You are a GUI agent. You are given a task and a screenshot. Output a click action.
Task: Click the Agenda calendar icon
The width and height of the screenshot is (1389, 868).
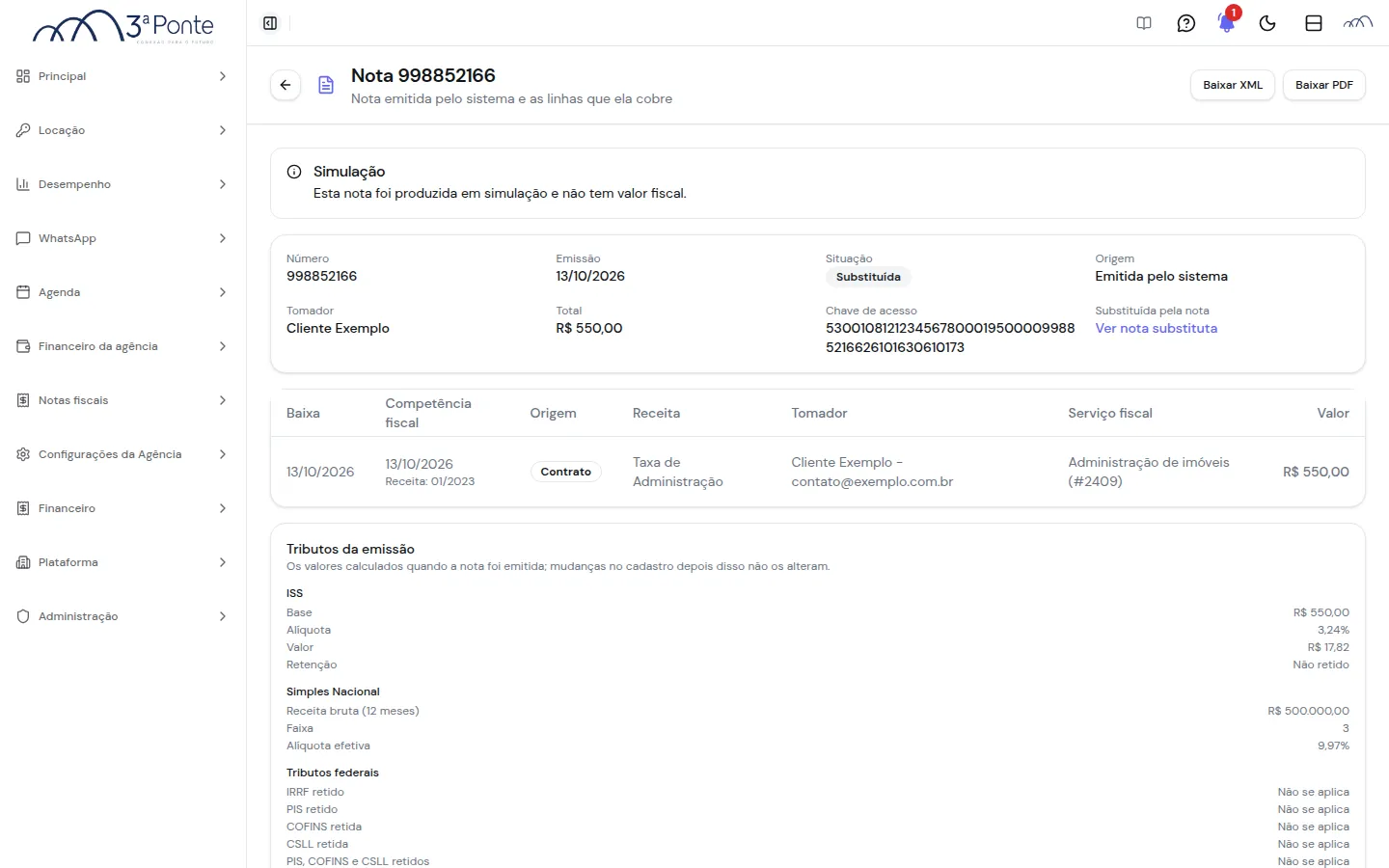[23, 292]
